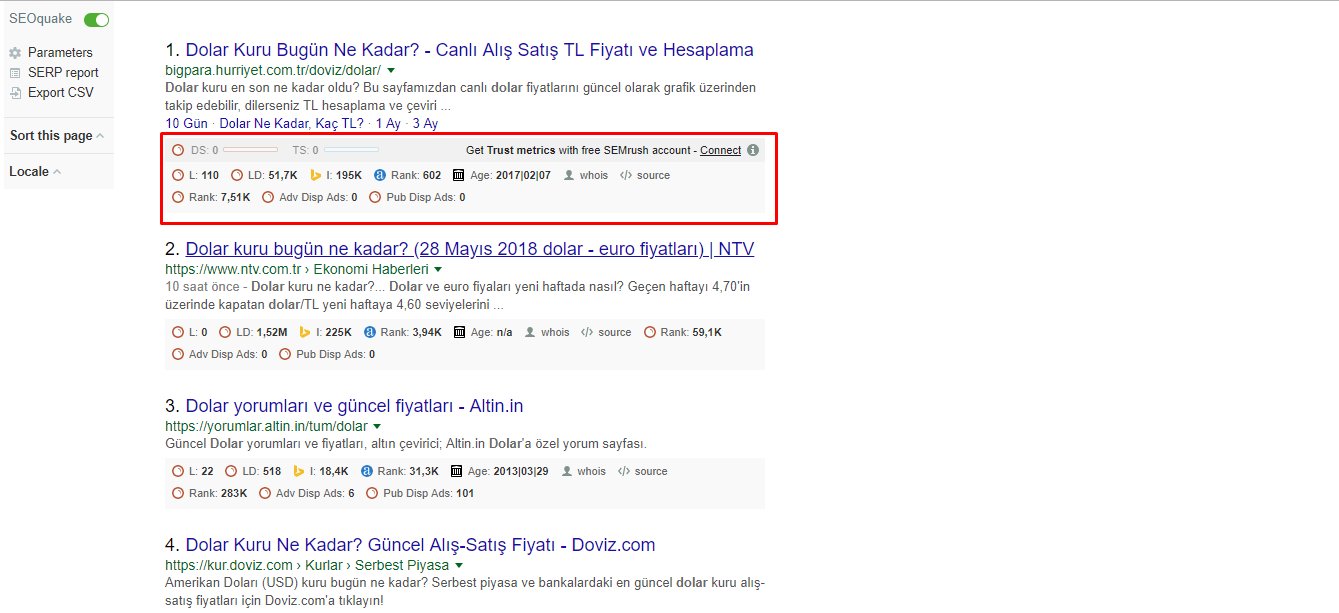The image size is (1339, 613).
Task: Open the SERP report
Action: [63, 73]
